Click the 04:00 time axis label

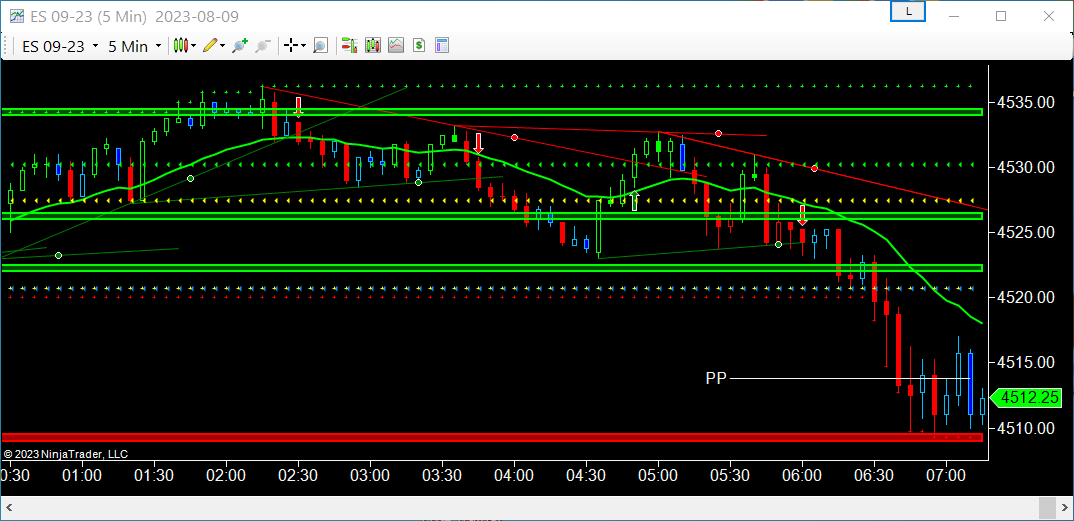coord(514,475)
